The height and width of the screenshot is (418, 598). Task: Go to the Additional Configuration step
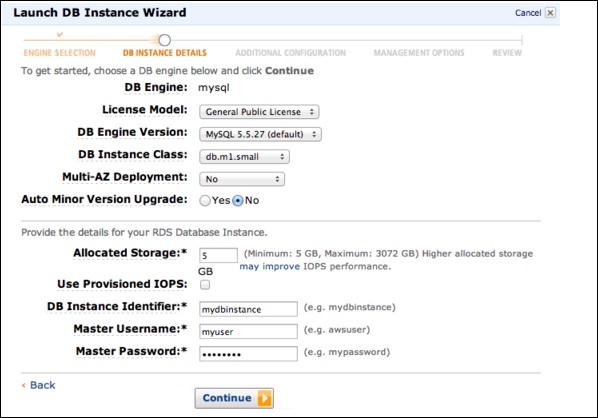coord(291,53)
